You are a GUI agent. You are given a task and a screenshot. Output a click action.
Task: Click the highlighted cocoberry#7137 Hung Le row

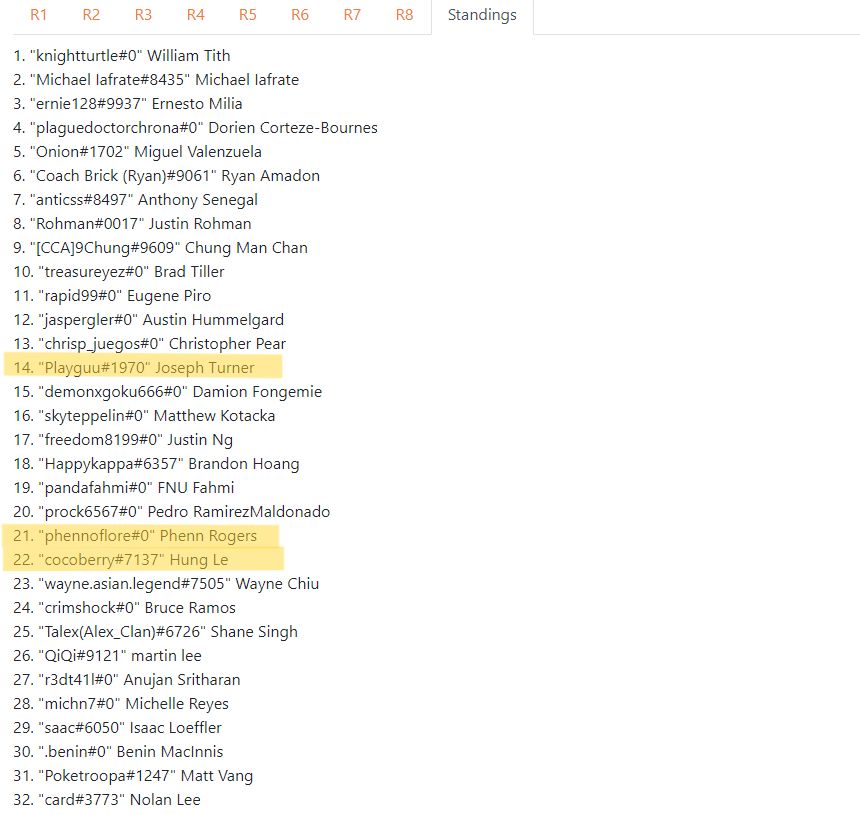coord(130,559)
